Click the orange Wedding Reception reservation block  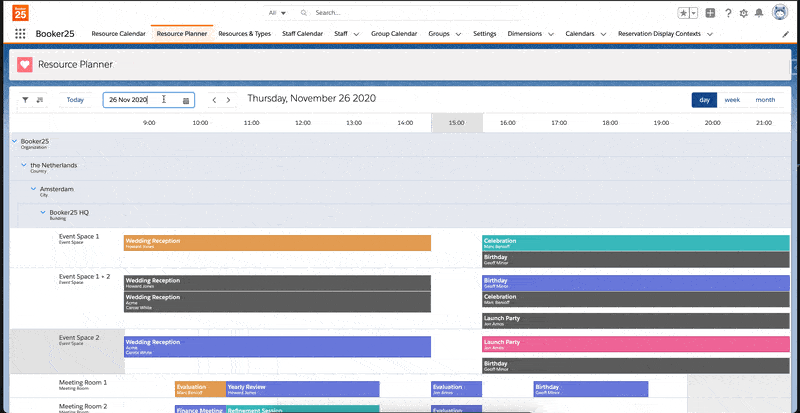[277, 243]
